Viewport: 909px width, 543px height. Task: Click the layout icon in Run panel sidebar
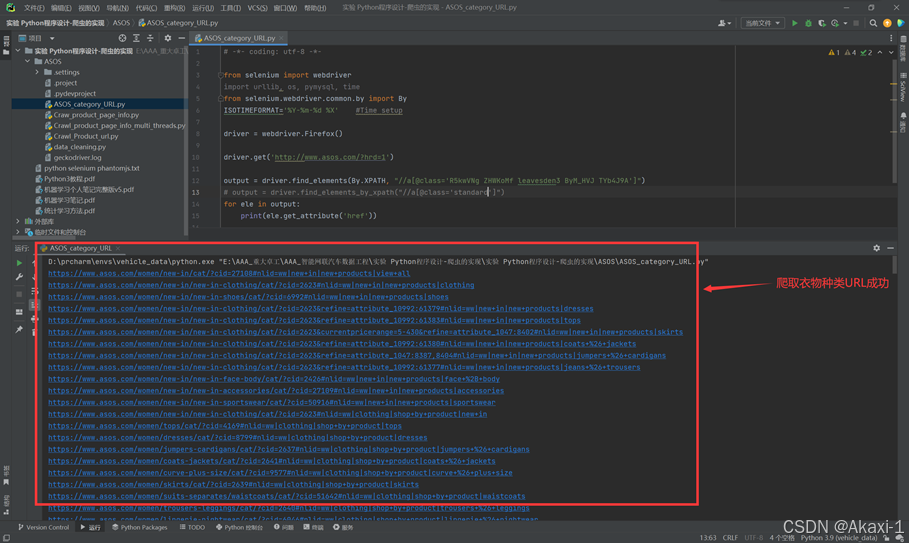[19, 312]
